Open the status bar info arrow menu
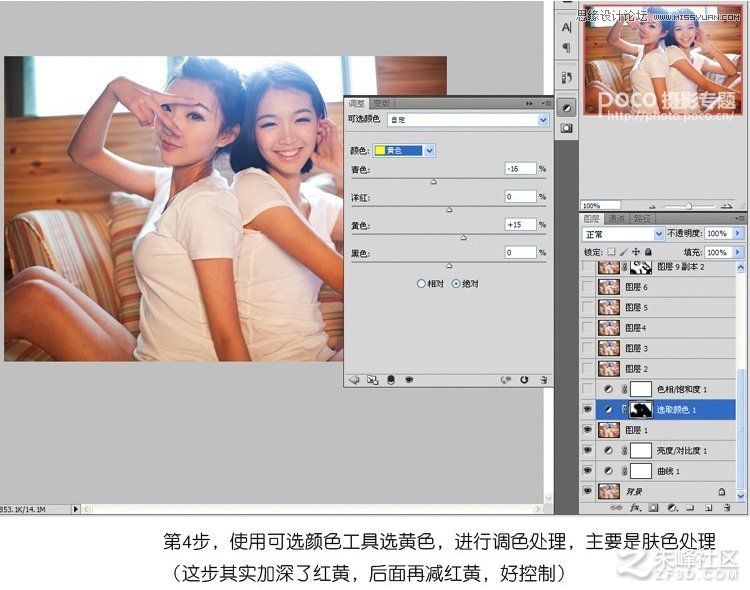 tap(76, 509)
